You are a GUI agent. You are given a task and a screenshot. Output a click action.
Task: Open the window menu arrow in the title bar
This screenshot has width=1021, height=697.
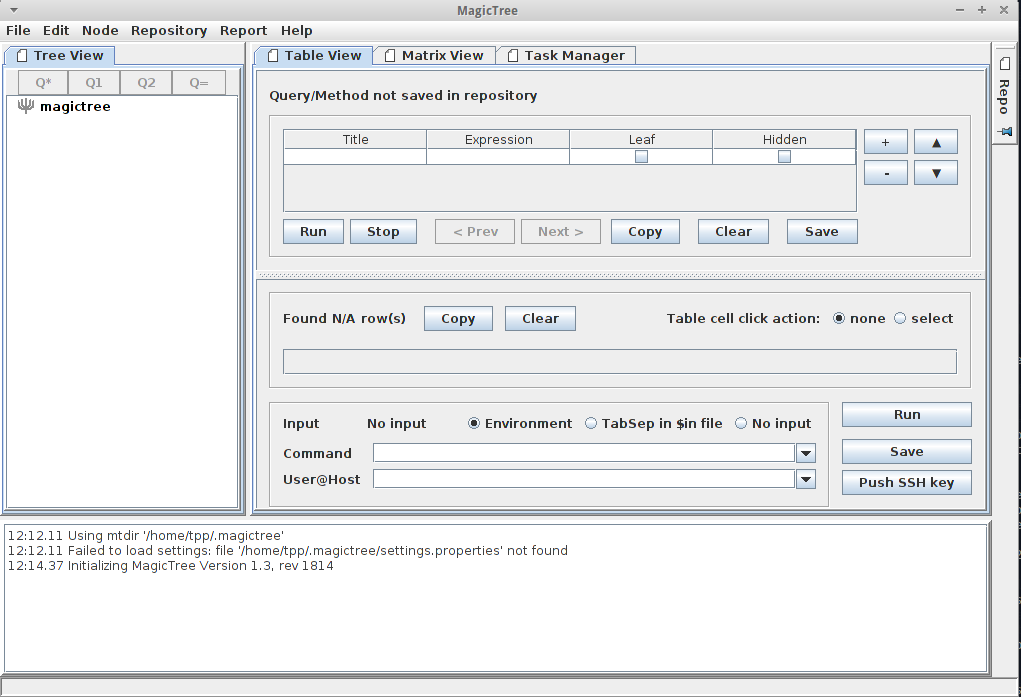[14, 10]
